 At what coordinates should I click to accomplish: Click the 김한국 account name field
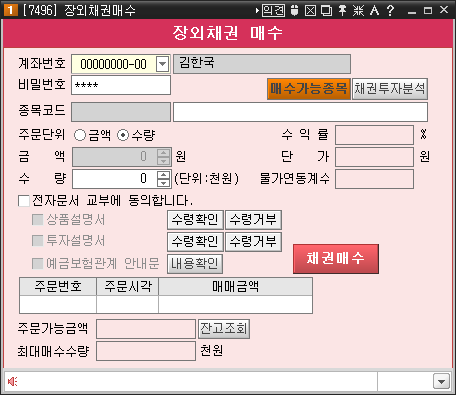(x=262, y=64)
